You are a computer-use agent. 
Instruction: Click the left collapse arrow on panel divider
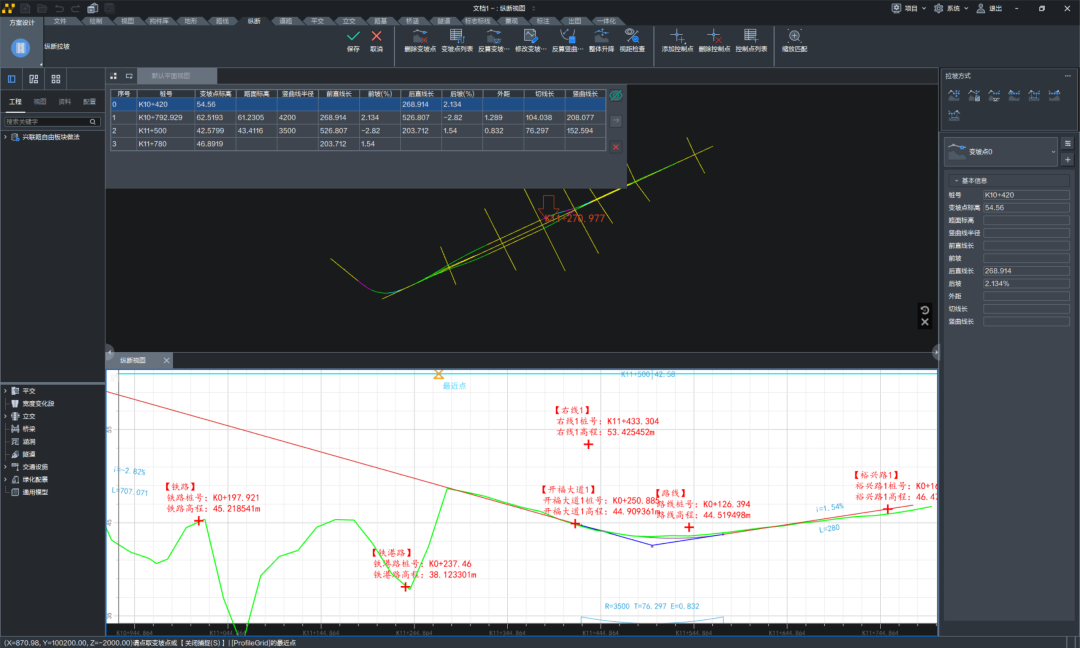(x=109, y=352)
